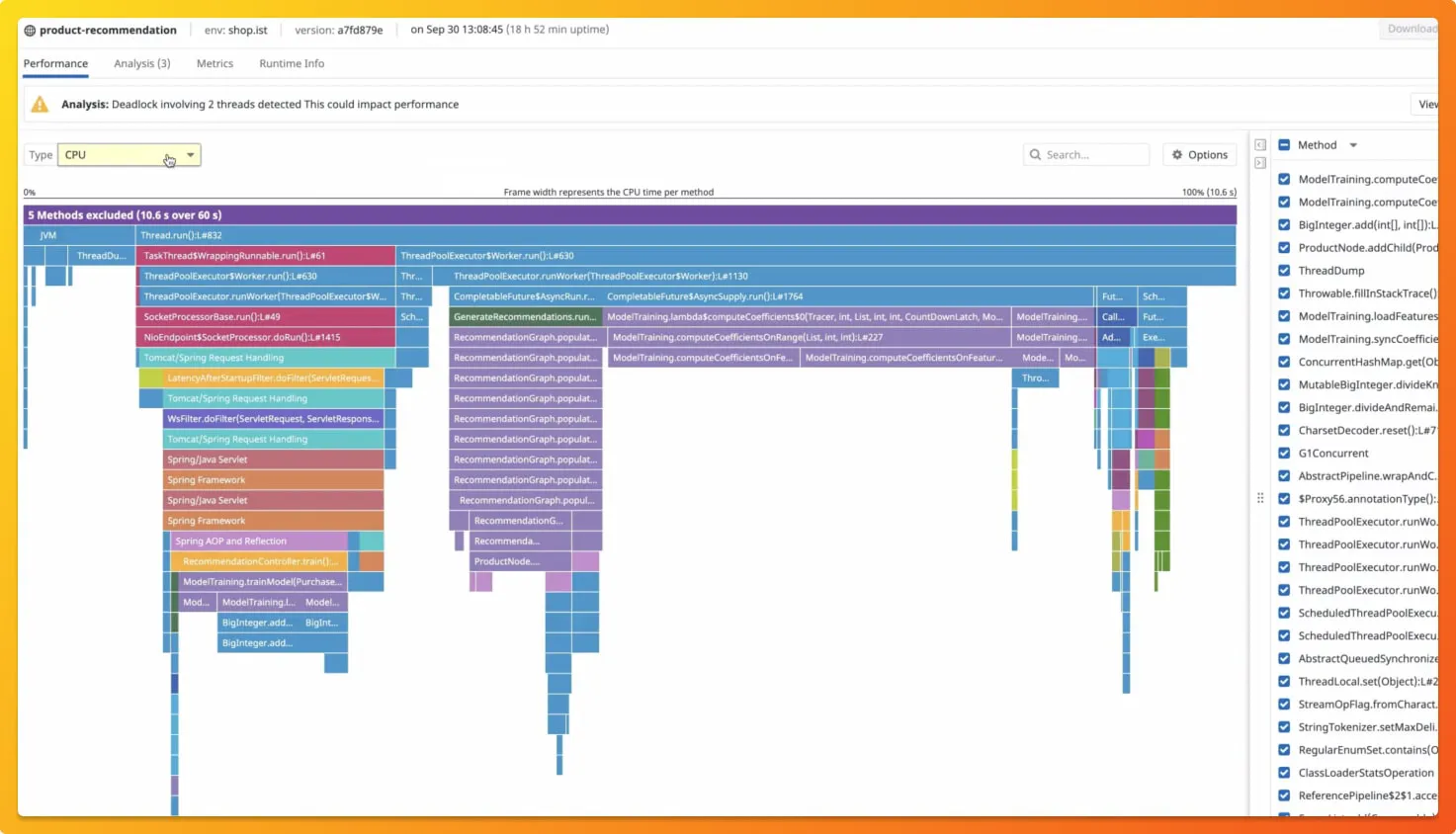Select the 'Thro...' frame
1456x834 pixels.
pos(1036,377)
